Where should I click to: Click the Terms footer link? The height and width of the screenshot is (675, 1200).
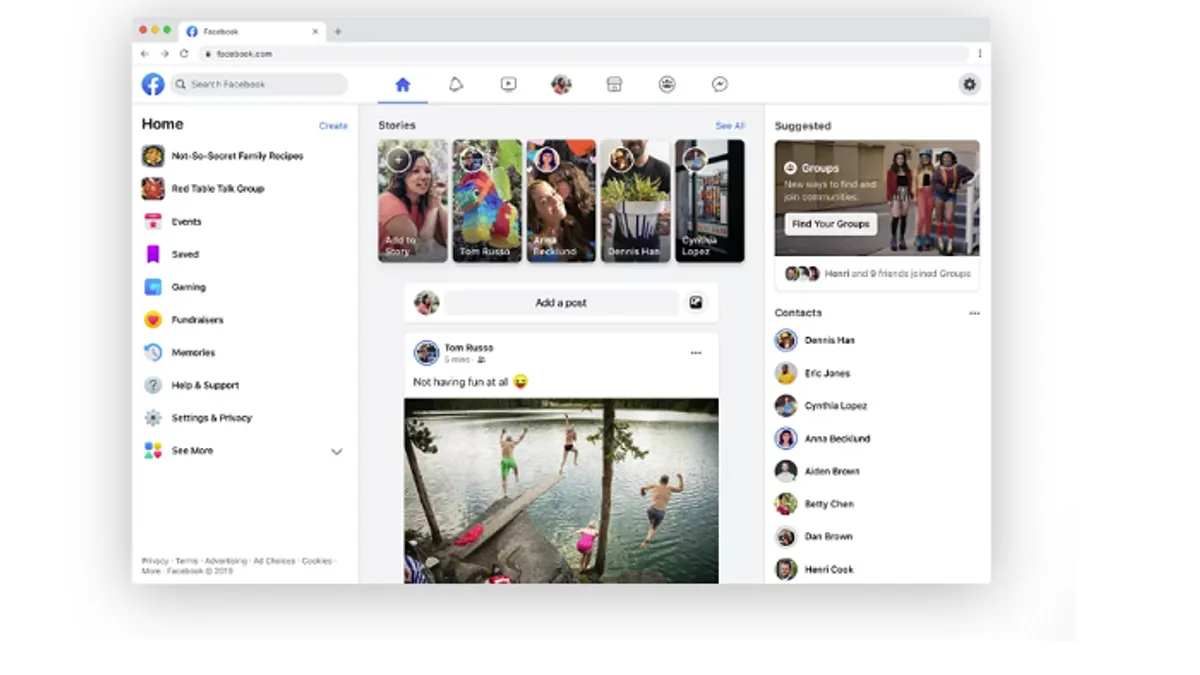(x=187, y=561)
